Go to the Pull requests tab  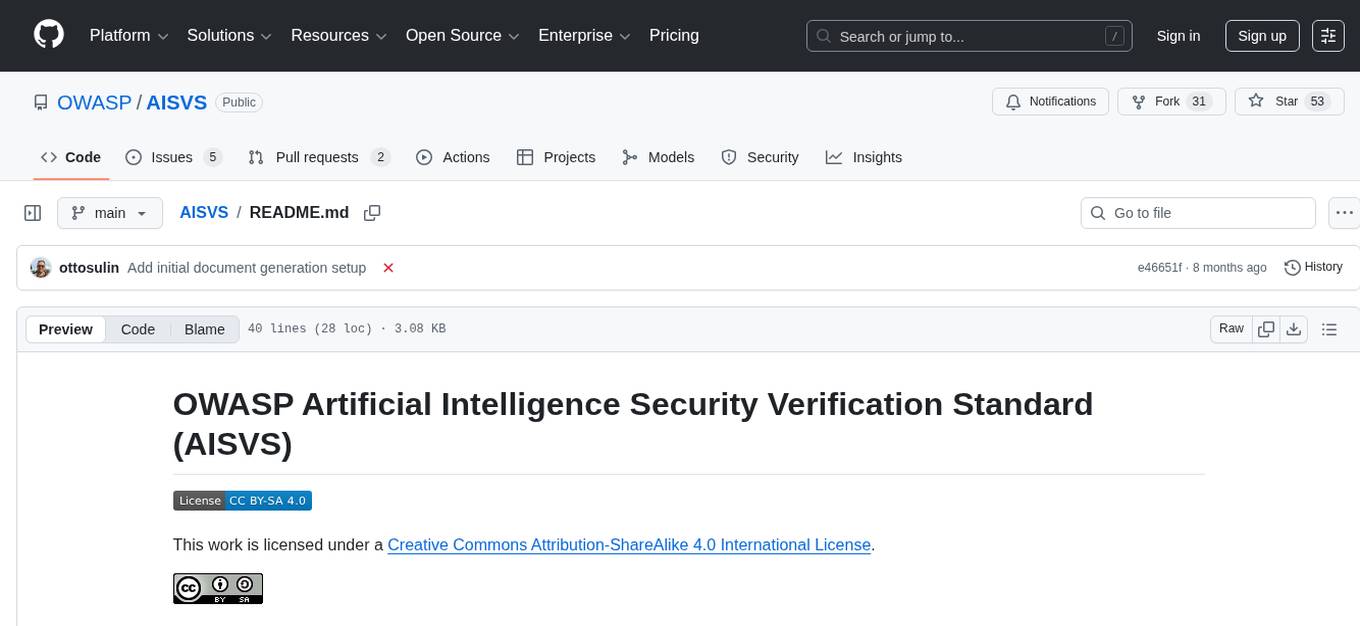(x=318, y=157)
